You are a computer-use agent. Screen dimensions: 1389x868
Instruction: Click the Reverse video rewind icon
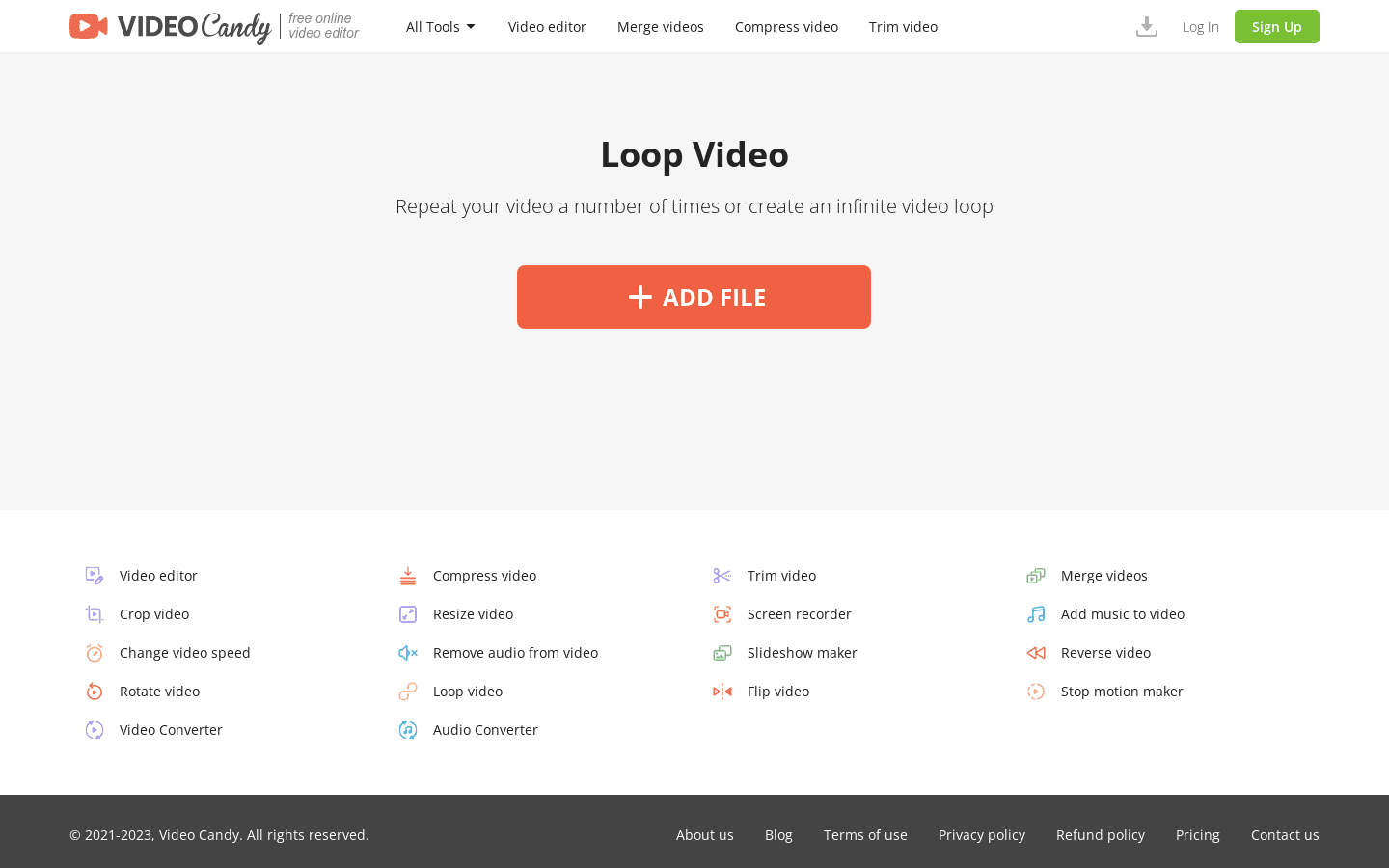1036,653
